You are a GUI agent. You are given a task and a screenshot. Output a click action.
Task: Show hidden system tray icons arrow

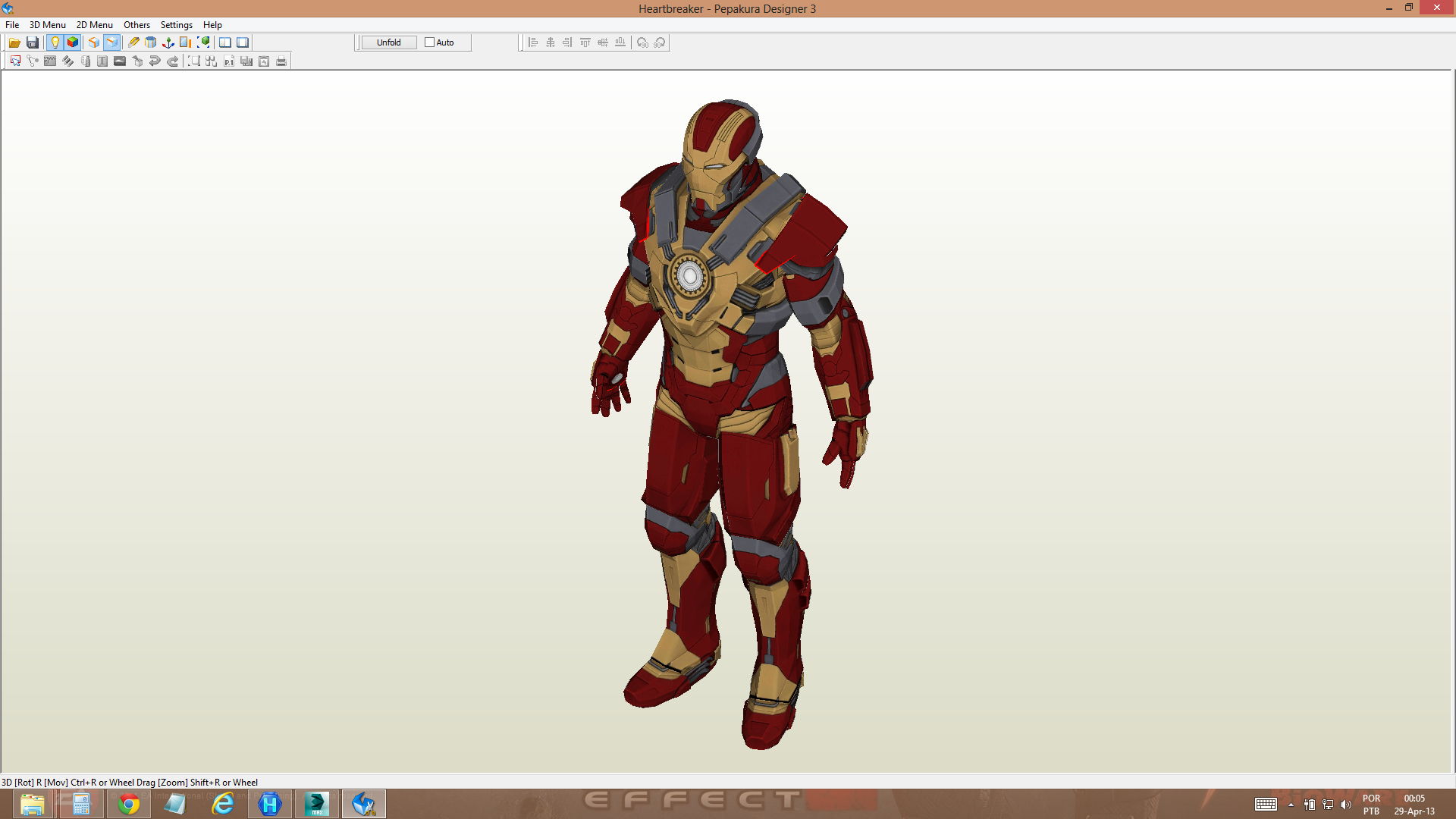(x=1291, y=805)
